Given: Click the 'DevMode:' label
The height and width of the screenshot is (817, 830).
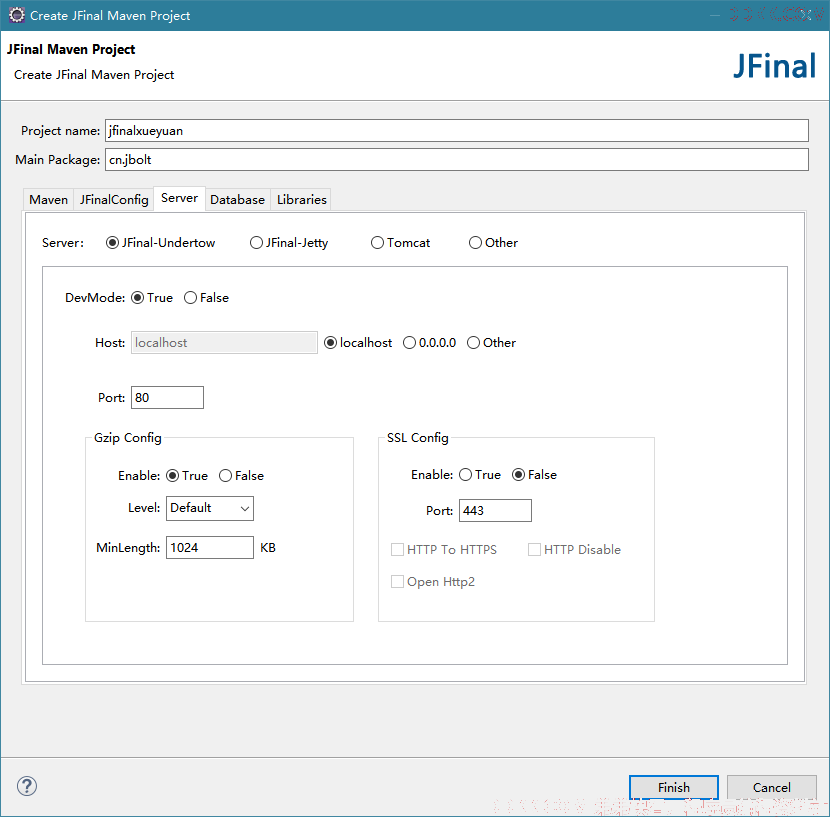Looking at the screenshot, I should pos(95,298).
